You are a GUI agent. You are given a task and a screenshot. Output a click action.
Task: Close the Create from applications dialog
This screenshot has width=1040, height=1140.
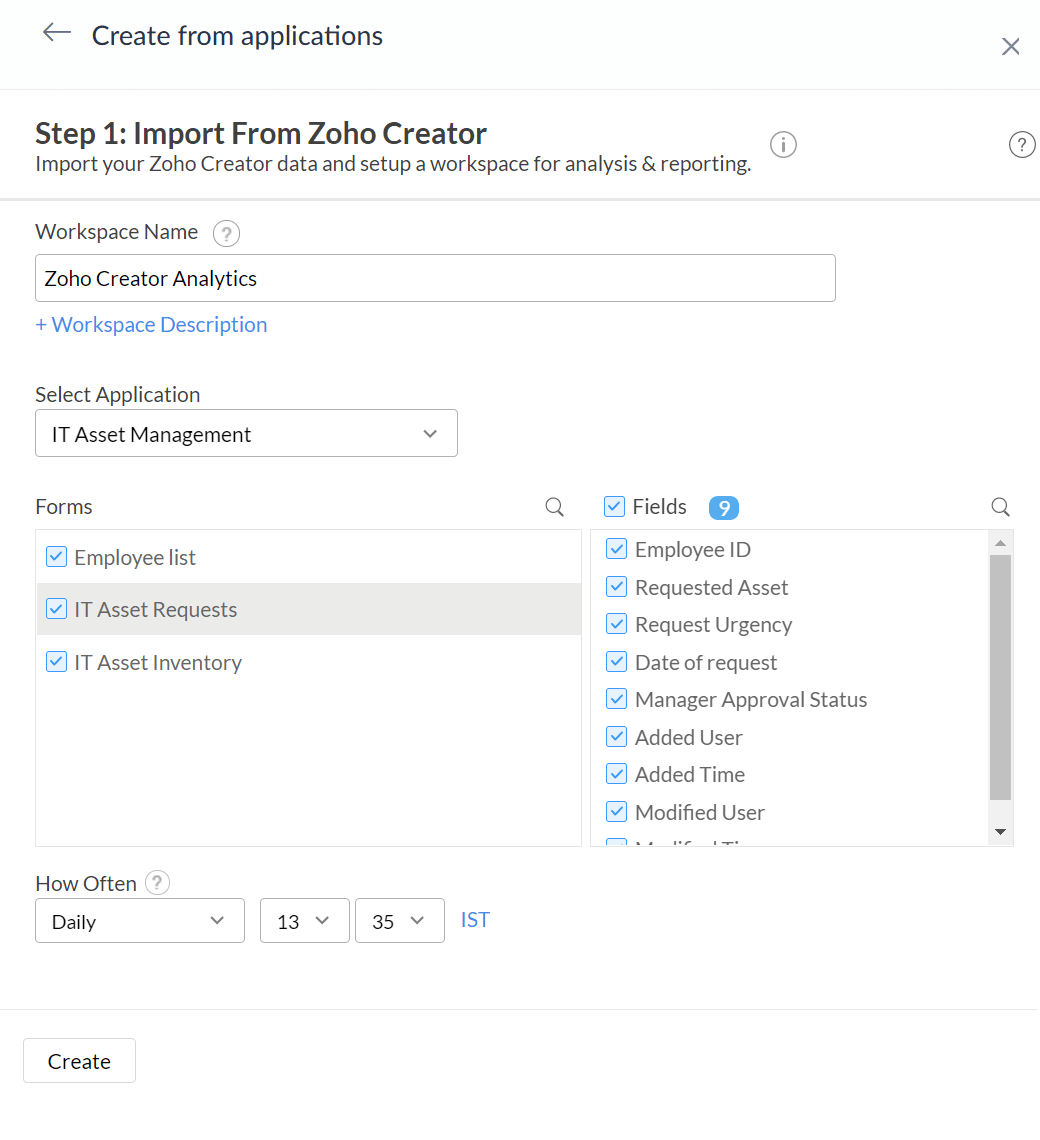[1011, 46]
